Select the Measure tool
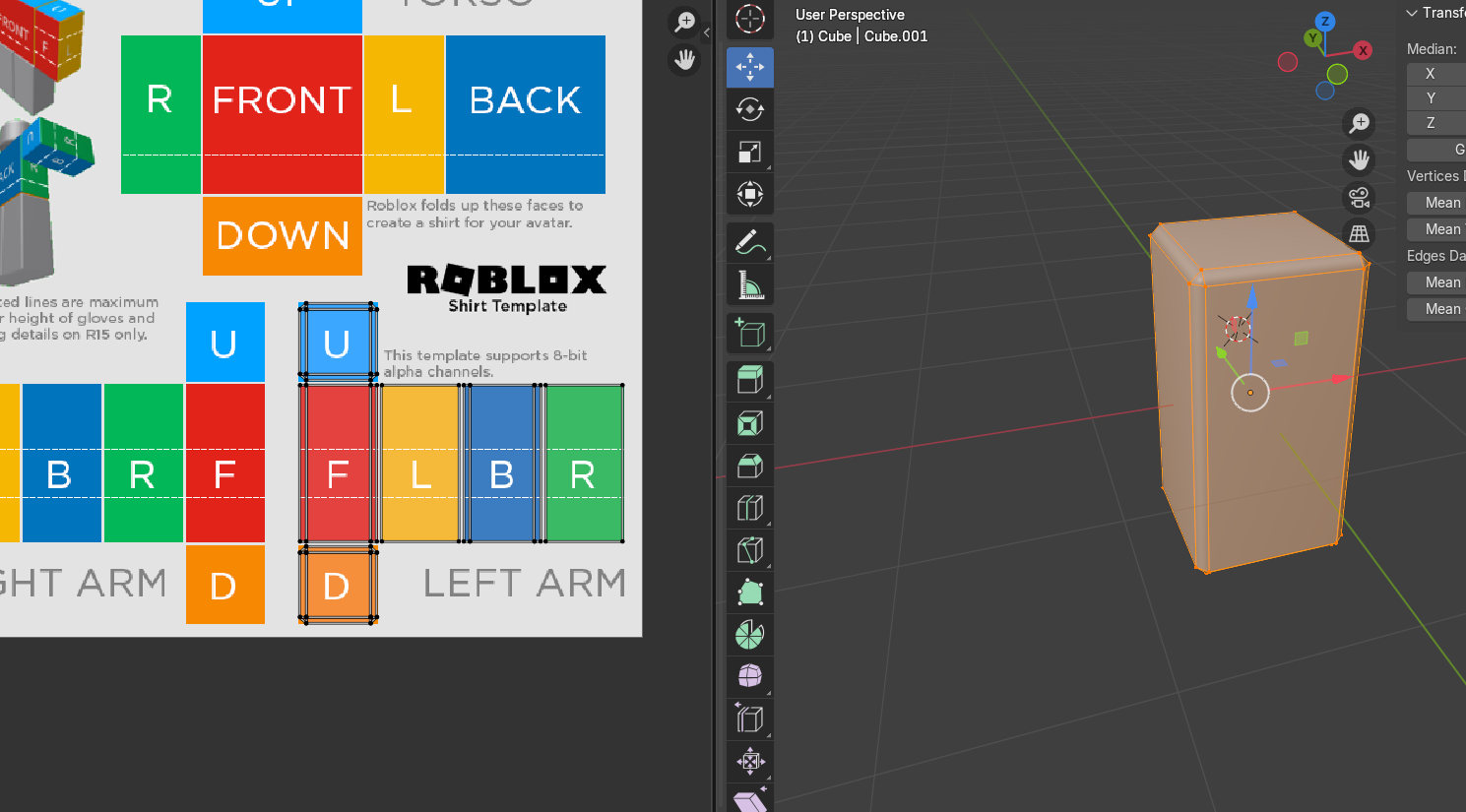1466x812 pixels. point(750,285)
